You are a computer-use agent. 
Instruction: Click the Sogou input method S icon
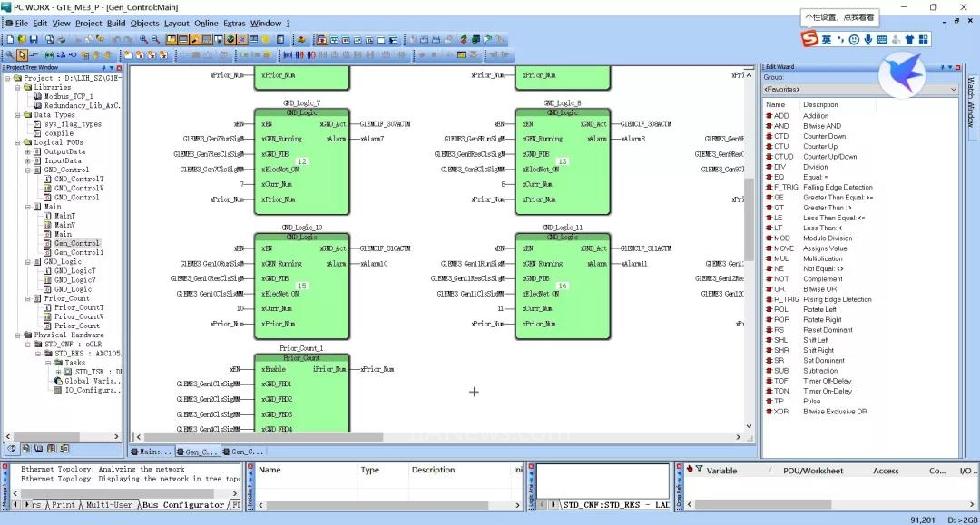click(807, 39)
